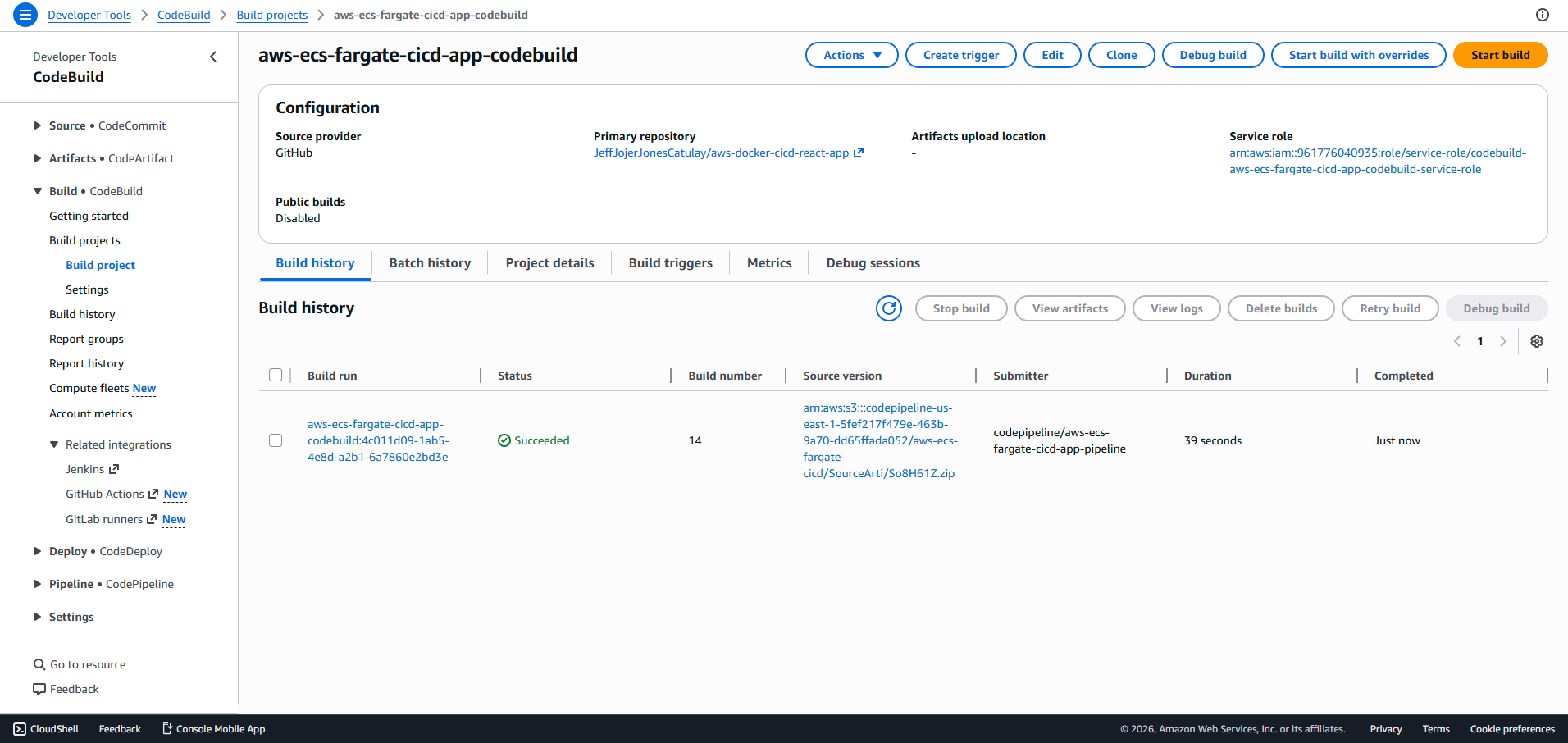Open the service role ARN link
This screenshot has width=1568, height=743.
1378,161
